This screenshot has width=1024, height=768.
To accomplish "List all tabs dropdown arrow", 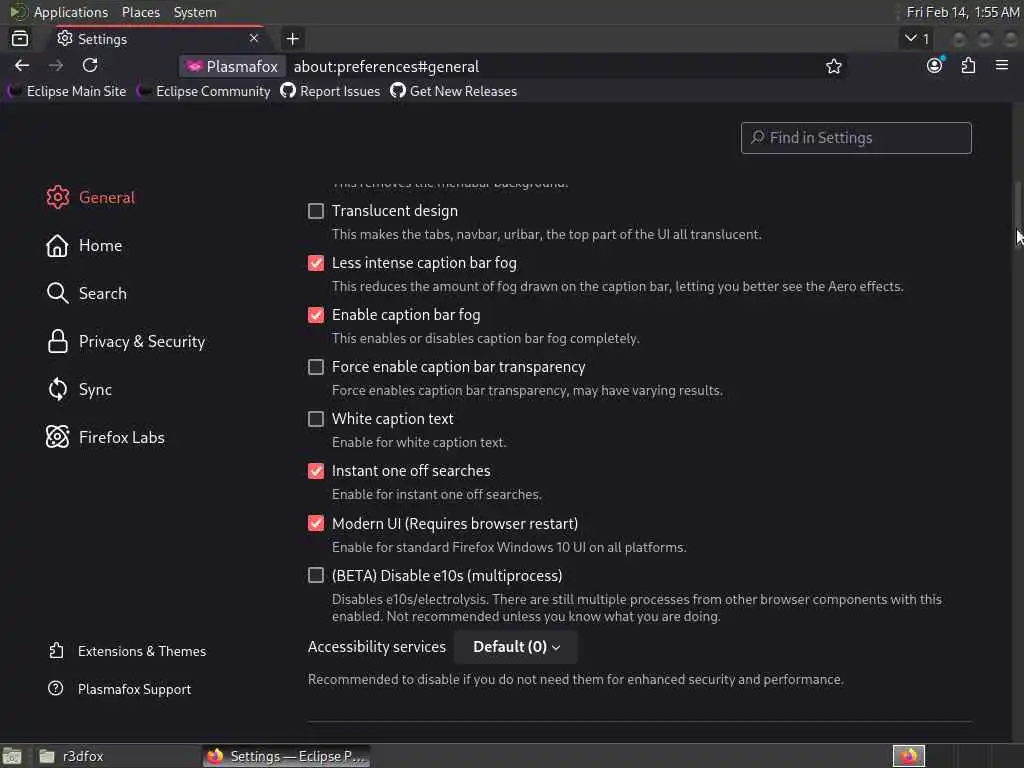I will pyautogui.click(x=917, y=39).
